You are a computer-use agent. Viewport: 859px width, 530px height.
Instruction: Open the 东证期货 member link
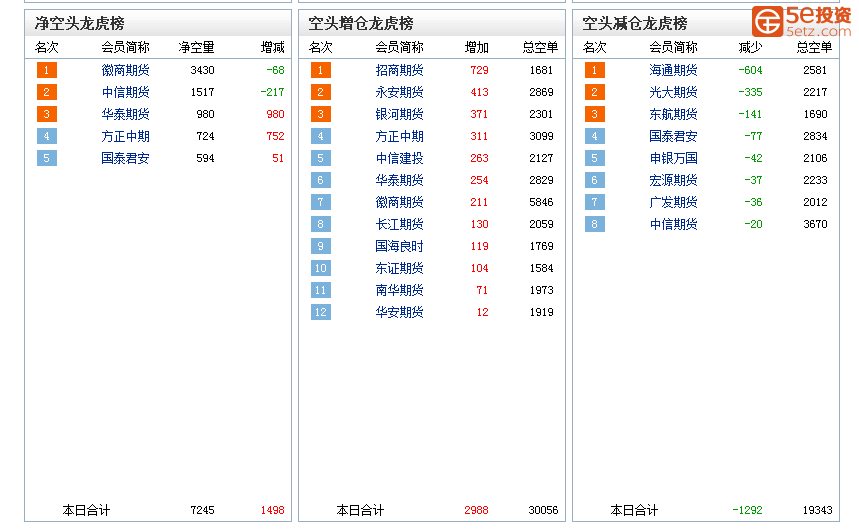399,268
